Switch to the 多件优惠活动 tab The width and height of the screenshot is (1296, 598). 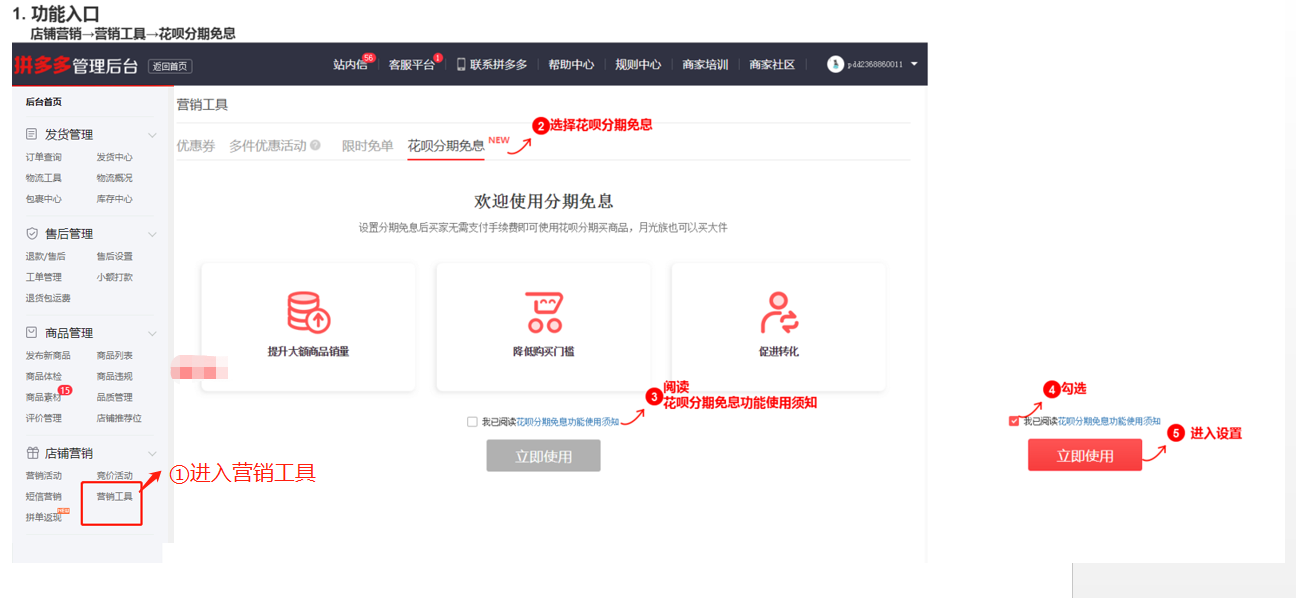click(268, 146)
